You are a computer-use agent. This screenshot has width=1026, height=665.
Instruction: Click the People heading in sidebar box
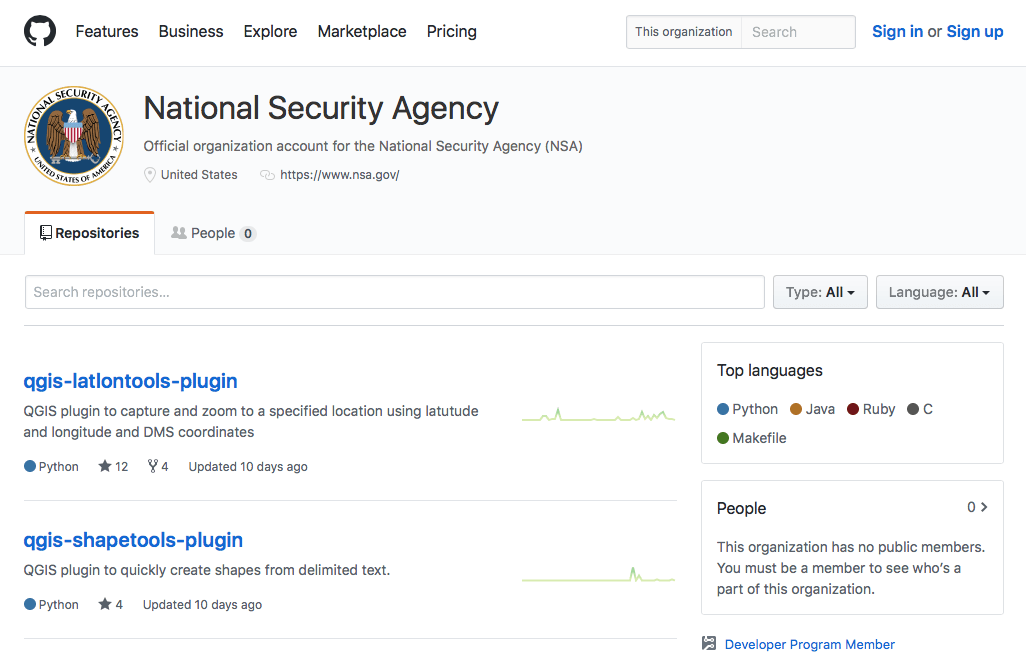[x=741, y=509]
